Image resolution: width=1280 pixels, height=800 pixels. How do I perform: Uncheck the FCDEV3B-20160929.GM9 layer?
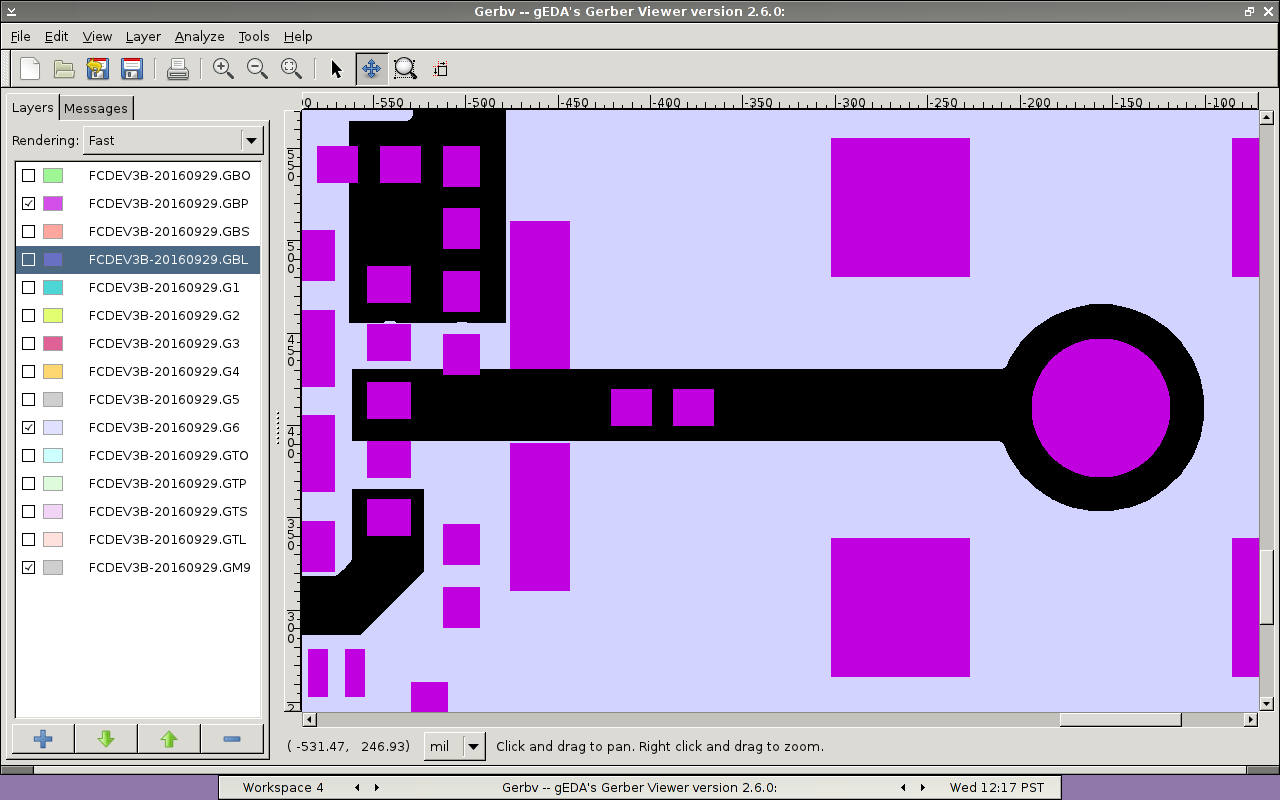(29, 568)
